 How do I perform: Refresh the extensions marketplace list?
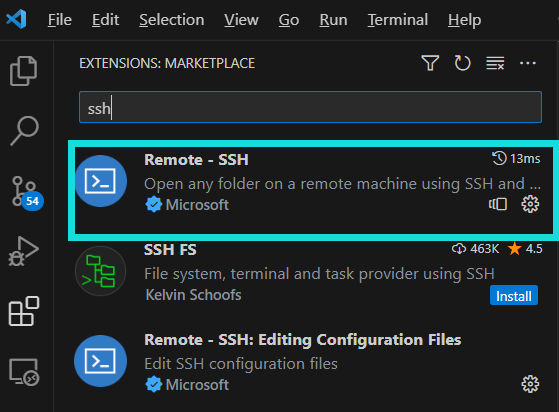[x=462, y=63]
